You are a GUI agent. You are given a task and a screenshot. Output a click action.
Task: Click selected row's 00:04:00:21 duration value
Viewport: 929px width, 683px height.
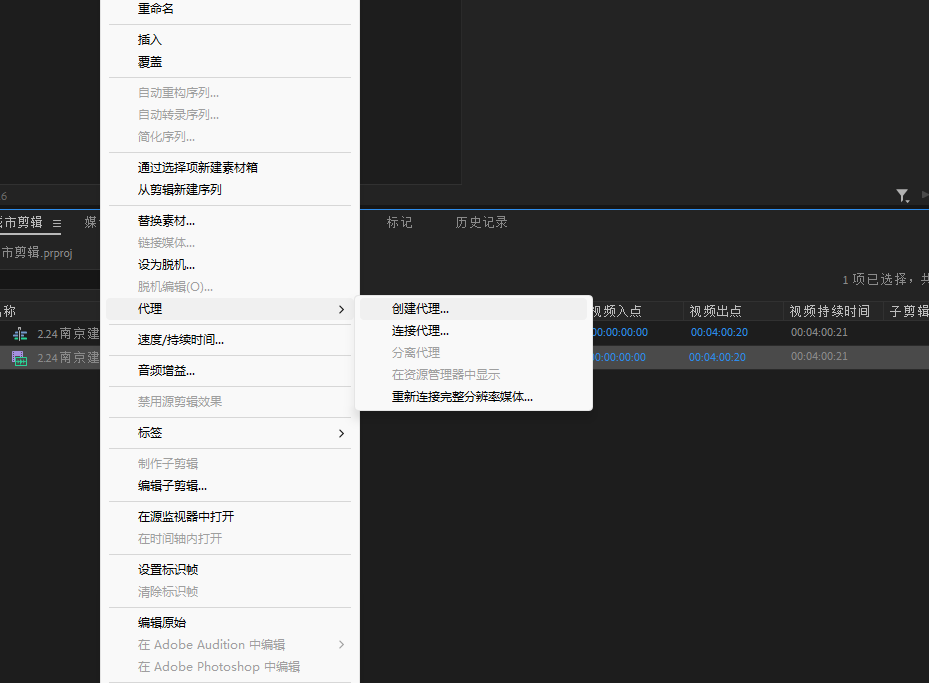(x=819, y=356)
